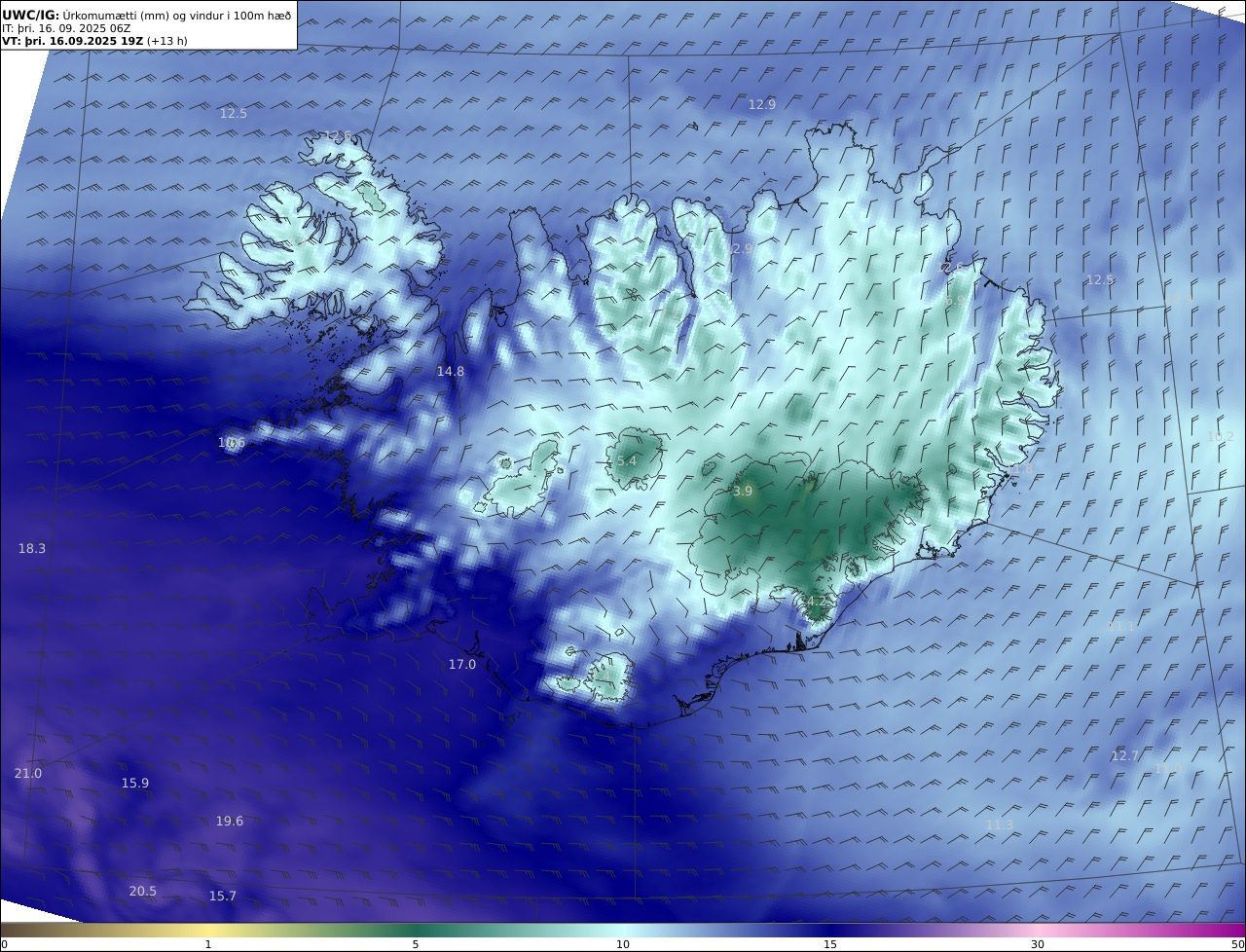This screenshot has width=1246, height=952.
Task: Click the colorbar tick label 5
Action: (416, 944)
